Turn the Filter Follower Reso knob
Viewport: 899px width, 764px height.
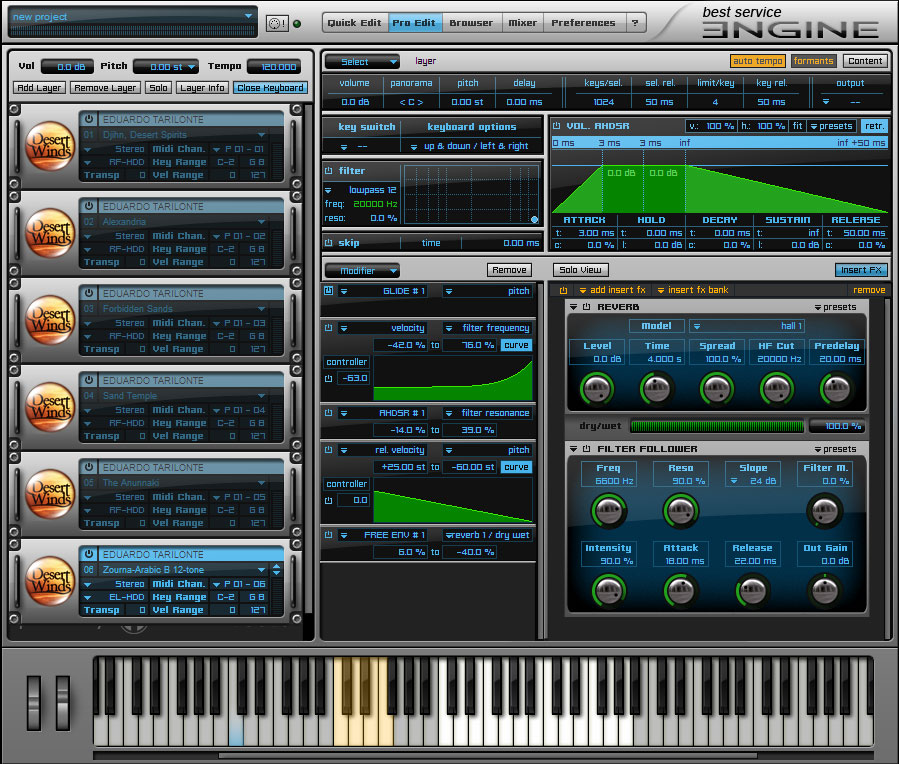pos(681,510)
